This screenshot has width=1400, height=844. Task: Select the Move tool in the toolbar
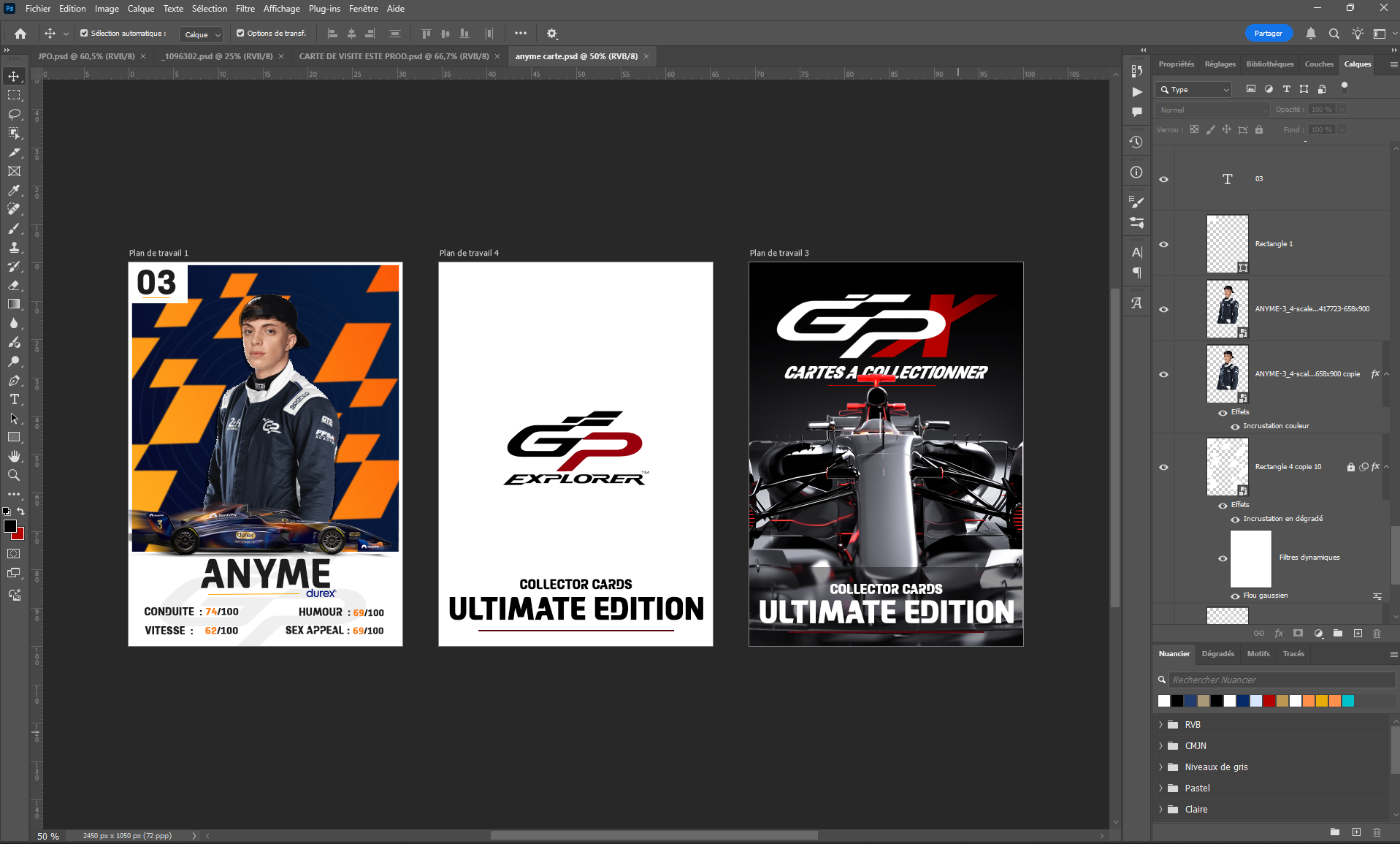pyautogui.click(x=14, y=76)
